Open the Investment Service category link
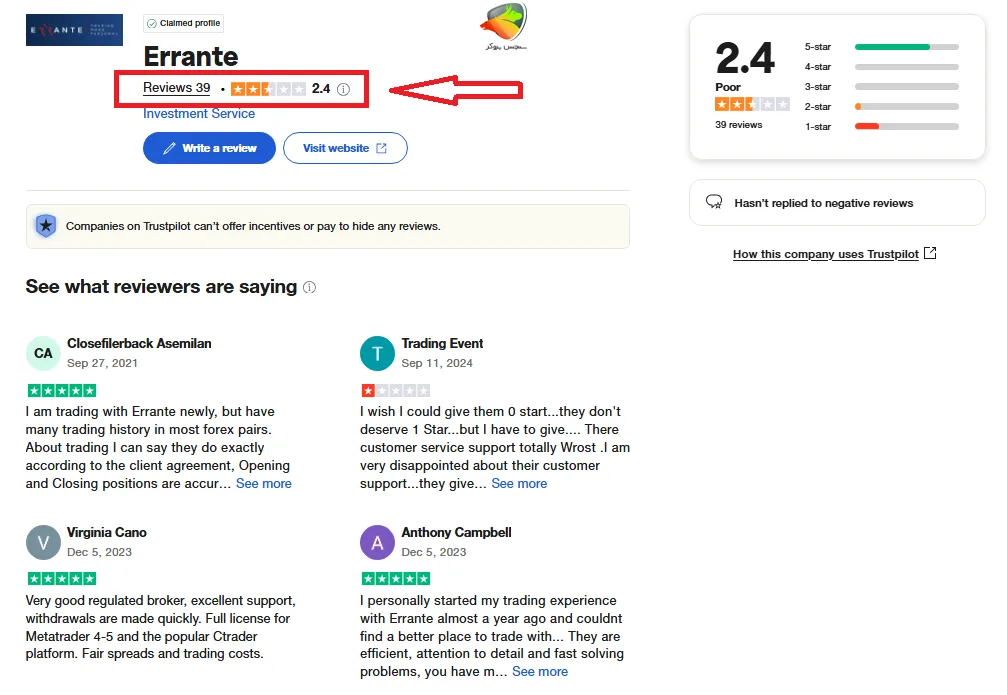The width and height of the screenshot is (1007, 695). pyautogui.click(x=199, y=114)
